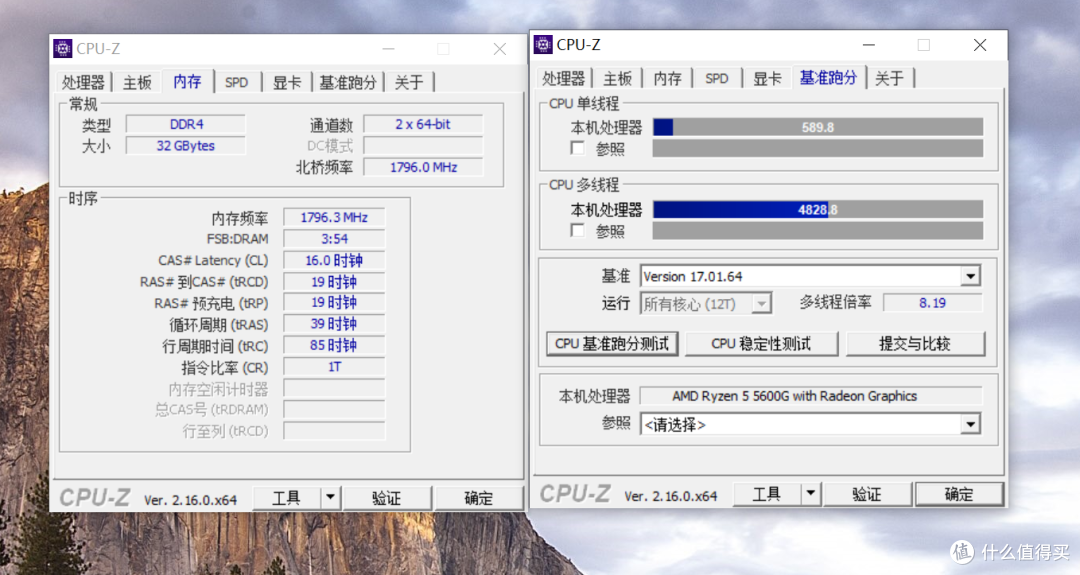1080x575 pixels.
Task: Open the 基准 Version 17.01.64 dropdown
Action: pyautogui.click(x=970, y=276)
